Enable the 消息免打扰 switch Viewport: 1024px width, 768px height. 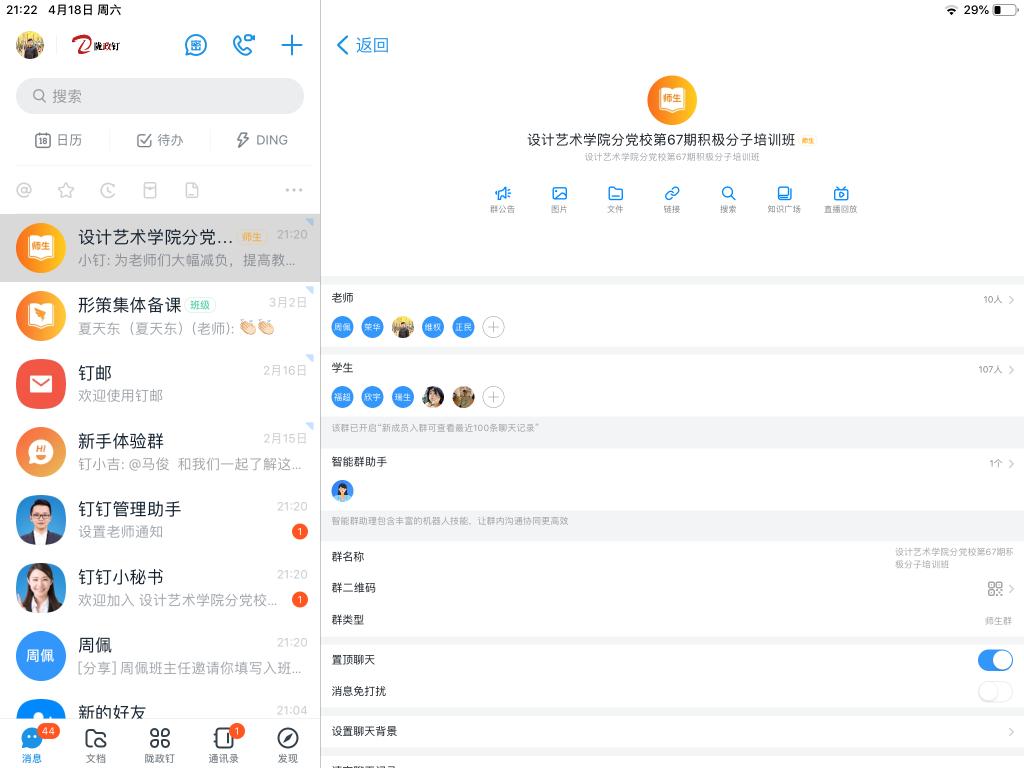994,691
